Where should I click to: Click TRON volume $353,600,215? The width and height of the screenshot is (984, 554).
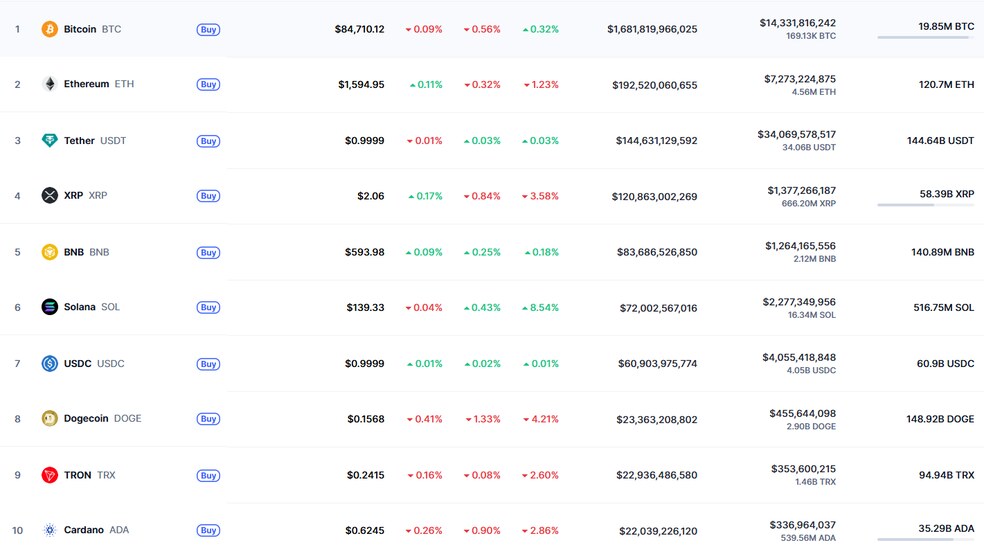(803, 469)
